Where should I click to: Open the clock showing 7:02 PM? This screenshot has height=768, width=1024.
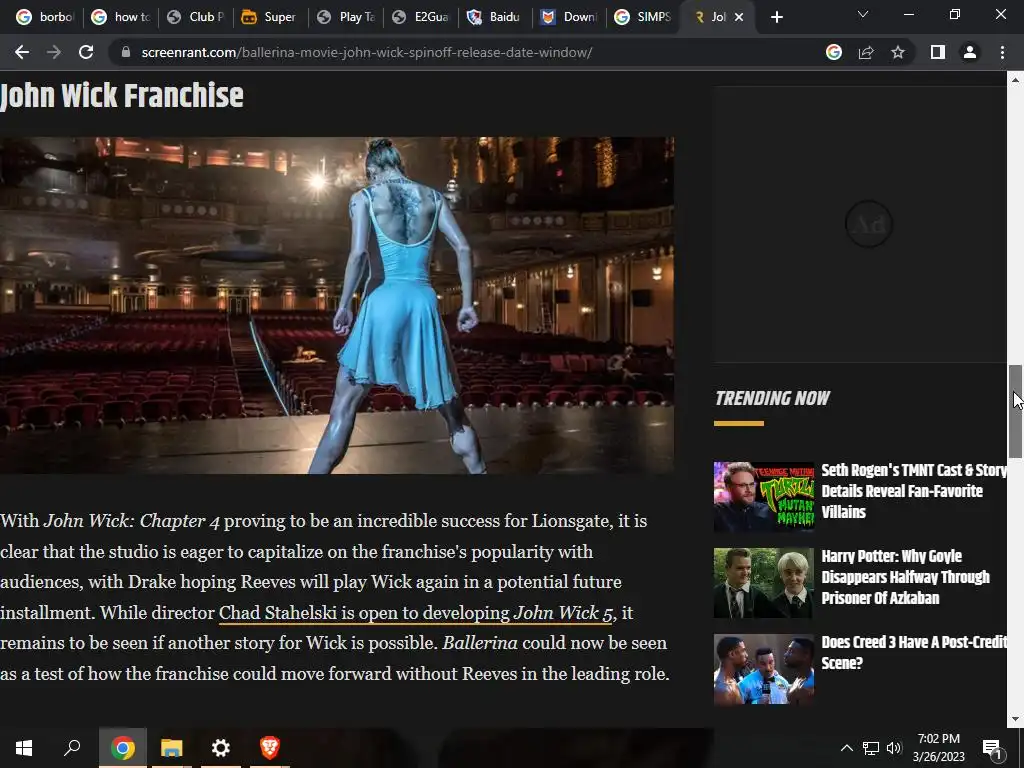[x=938, y=748]
